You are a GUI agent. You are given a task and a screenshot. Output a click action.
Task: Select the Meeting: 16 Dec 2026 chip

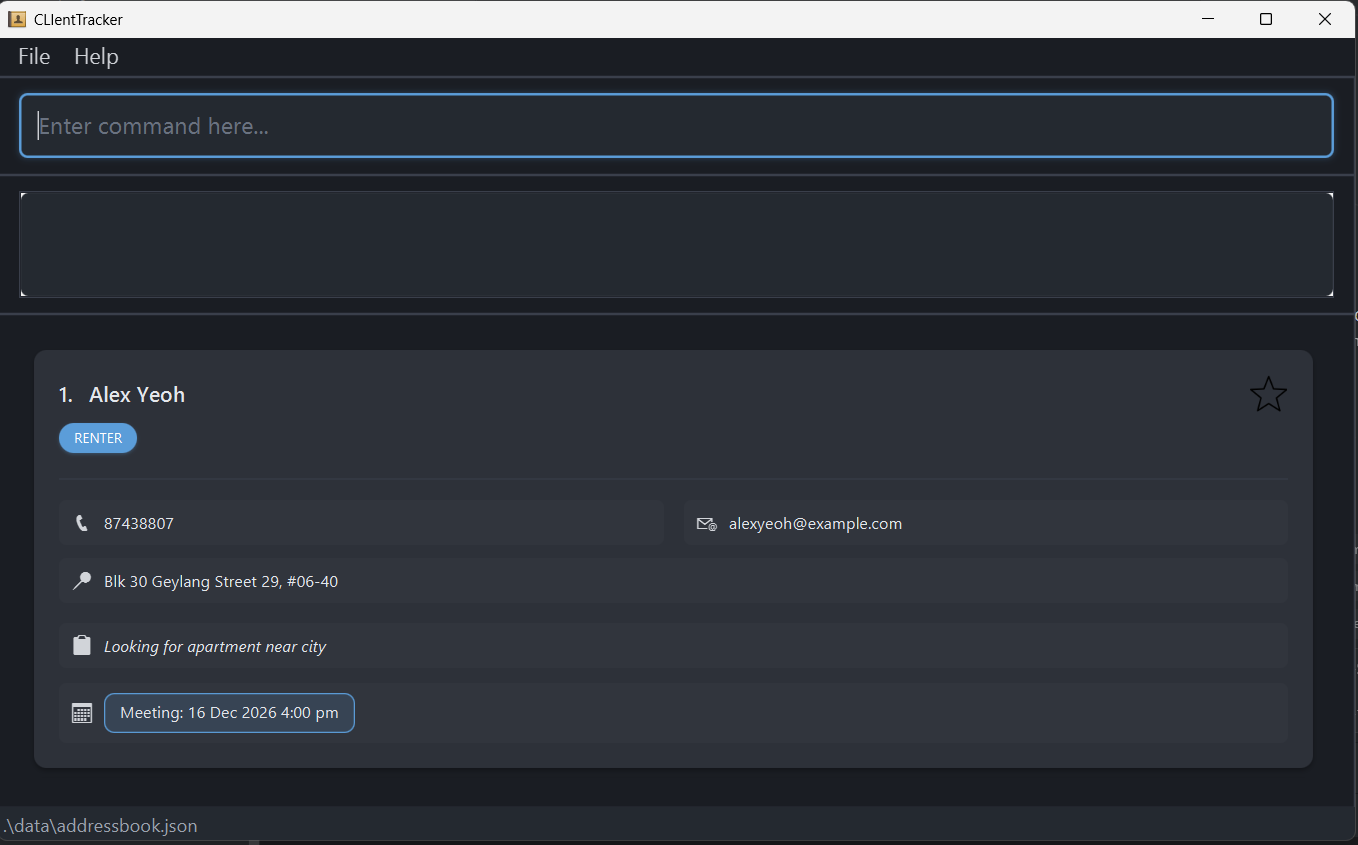coord(229,713)
